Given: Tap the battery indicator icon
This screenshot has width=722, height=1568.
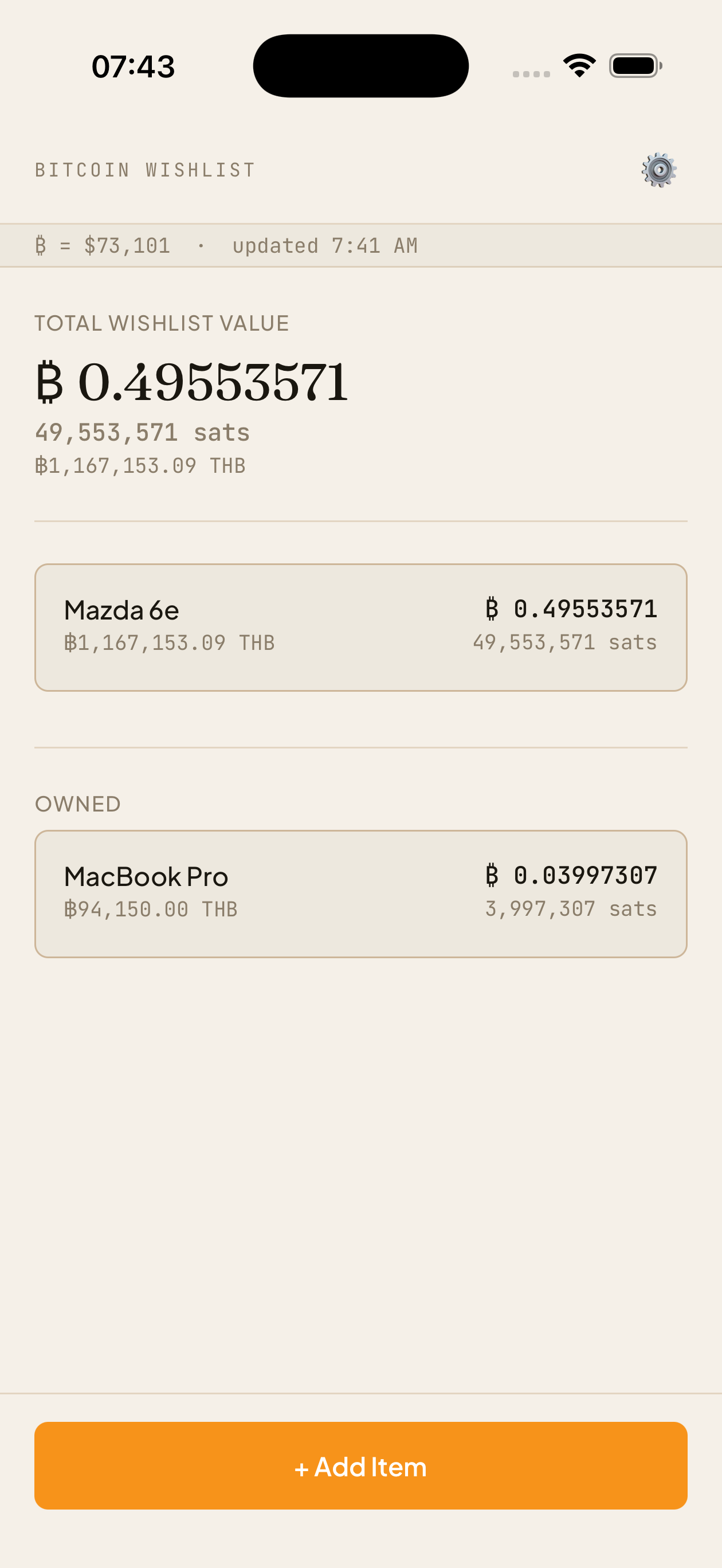Looking at the screenshot, I should coord(635,66).
